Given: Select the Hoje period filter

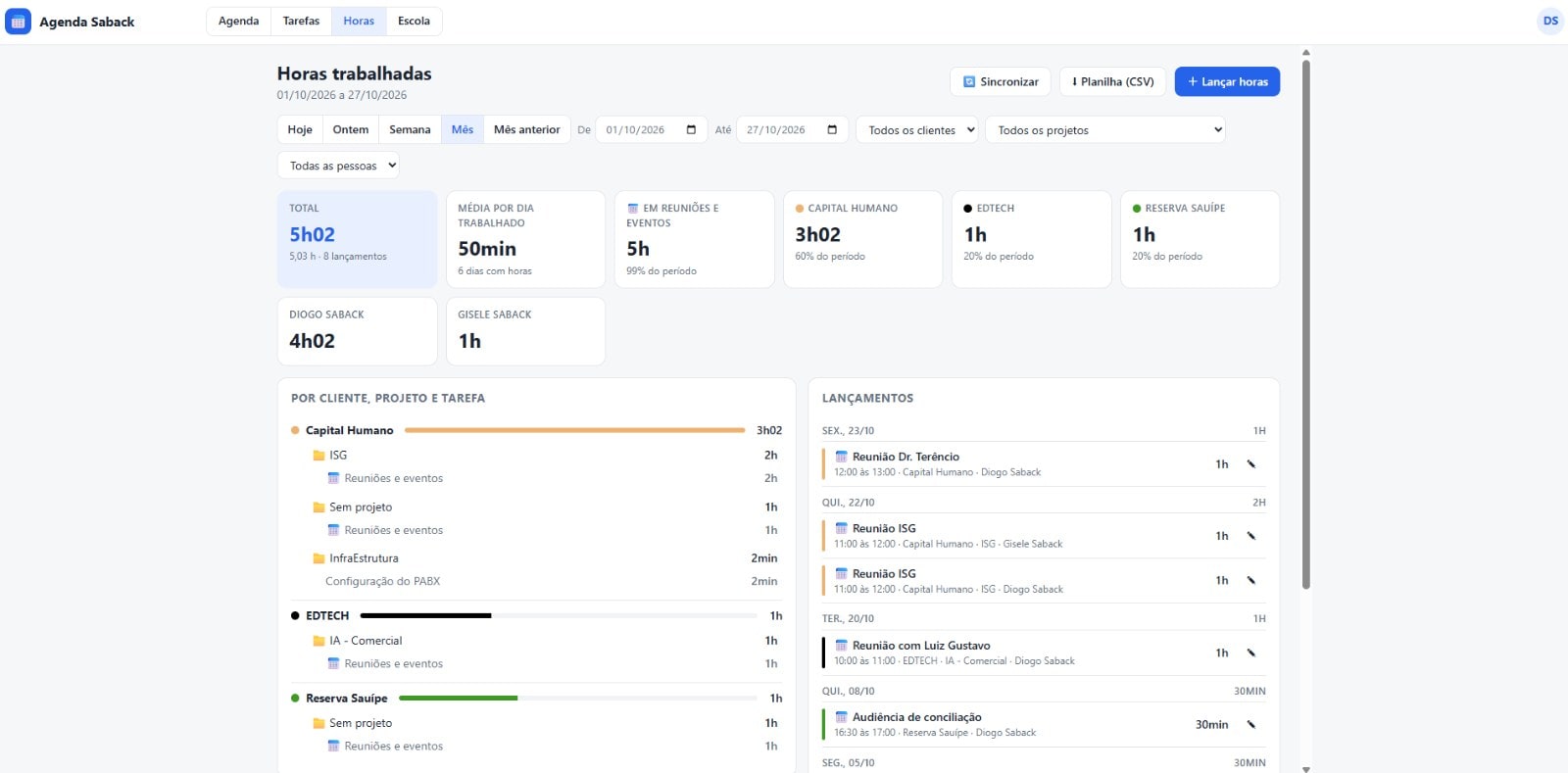Looking at the screenshot, I should [300, 129].
